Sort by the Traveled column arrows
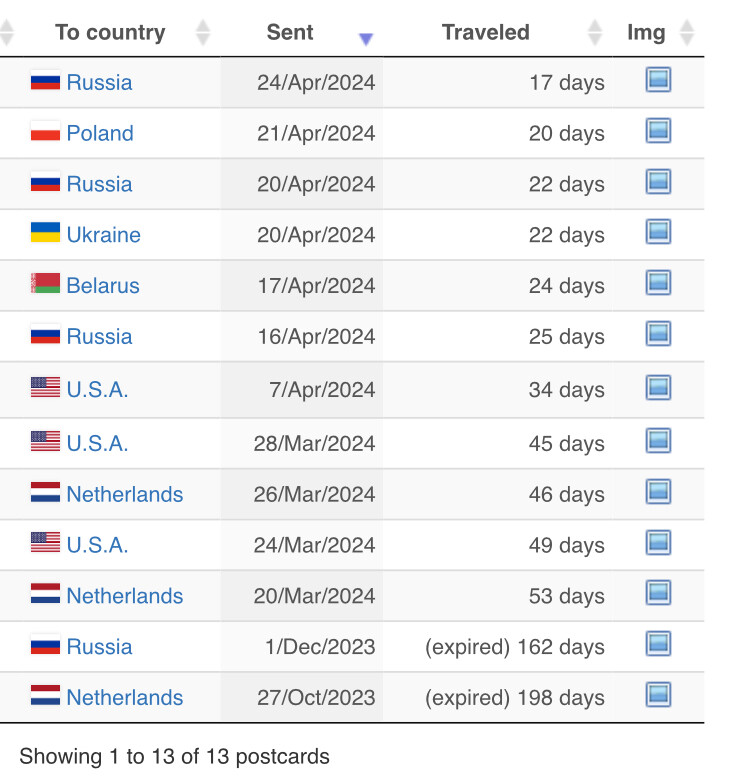 [x=595, y=32]
